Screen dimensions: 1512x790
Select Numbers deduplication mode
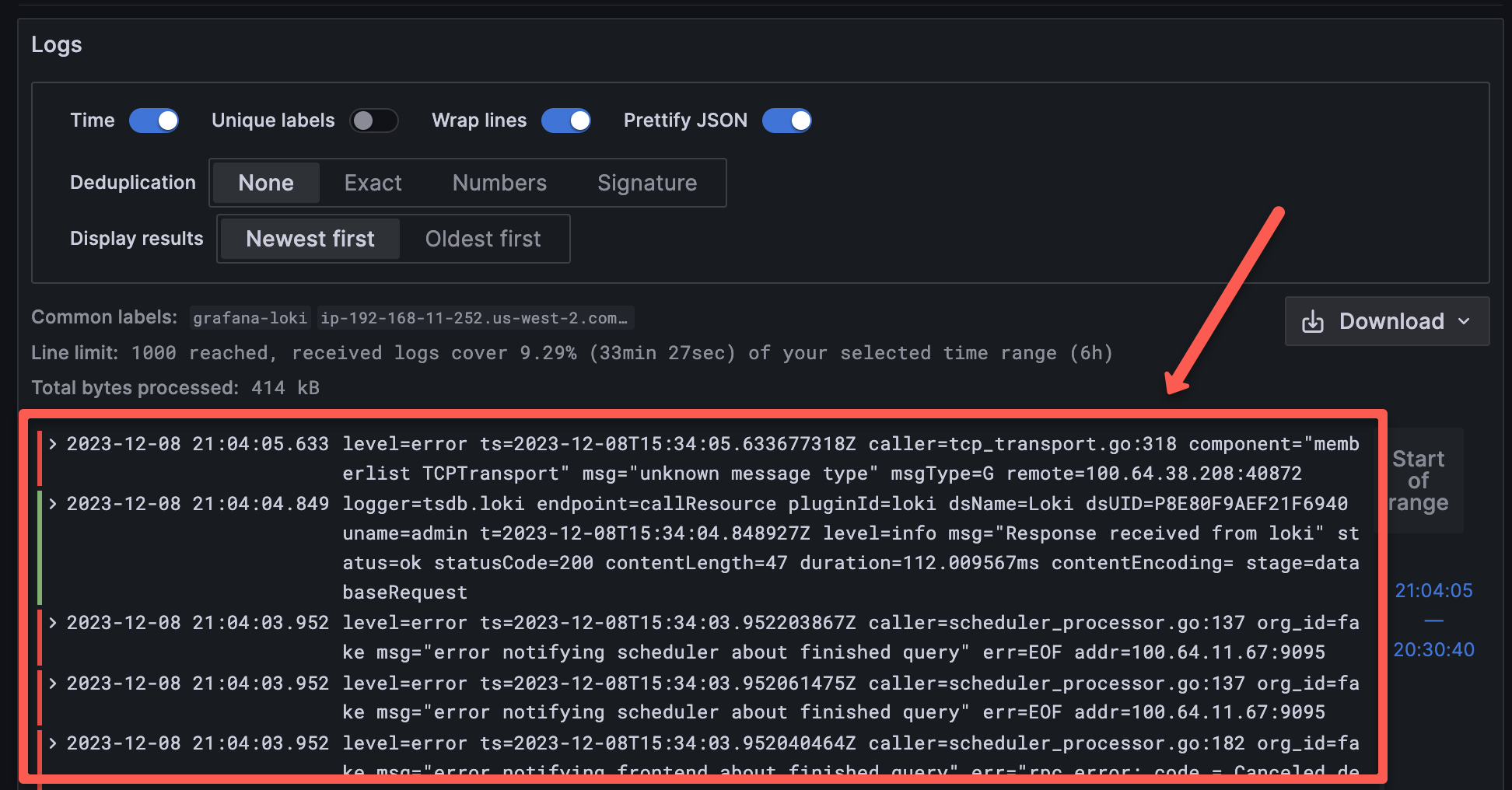pyautogui.click(x=499, y=183)
